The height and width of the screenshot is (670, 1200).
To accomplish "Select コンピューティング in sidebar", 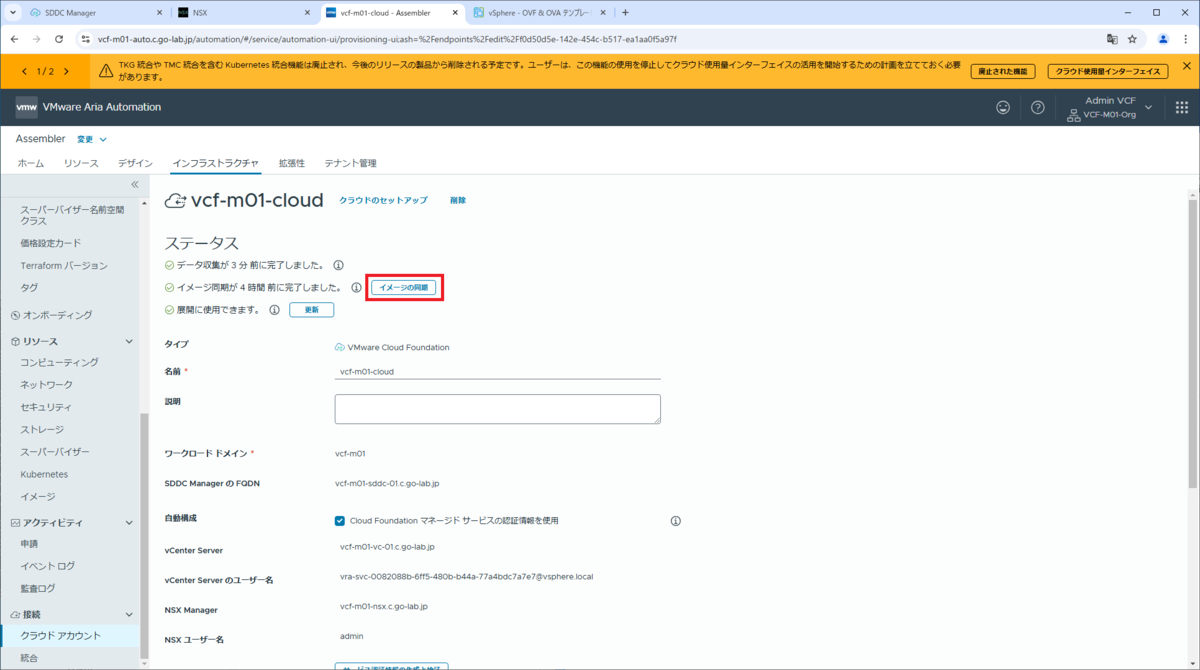I will click(60, 362).
